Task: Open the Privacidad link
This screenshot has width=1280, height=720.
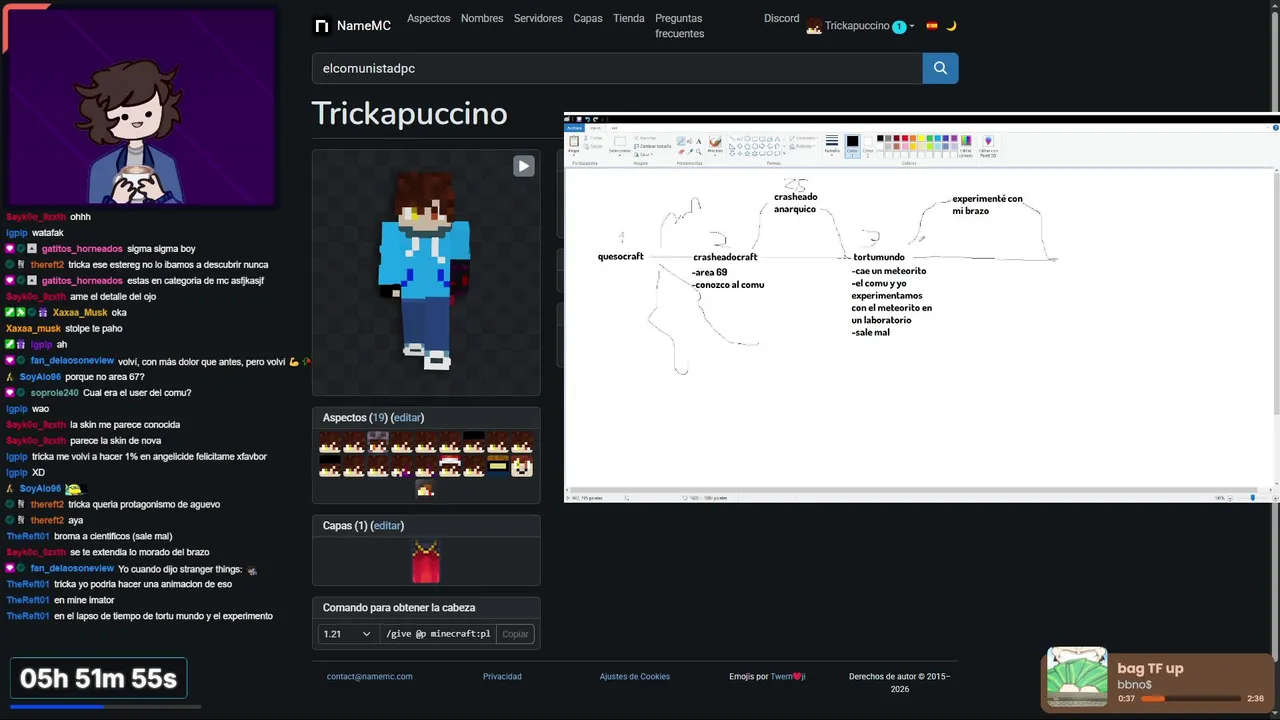Action: 502,676
